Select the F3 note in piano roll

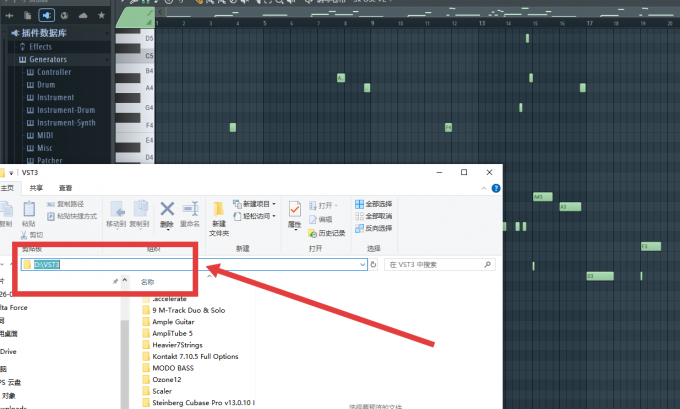(651, 246)
